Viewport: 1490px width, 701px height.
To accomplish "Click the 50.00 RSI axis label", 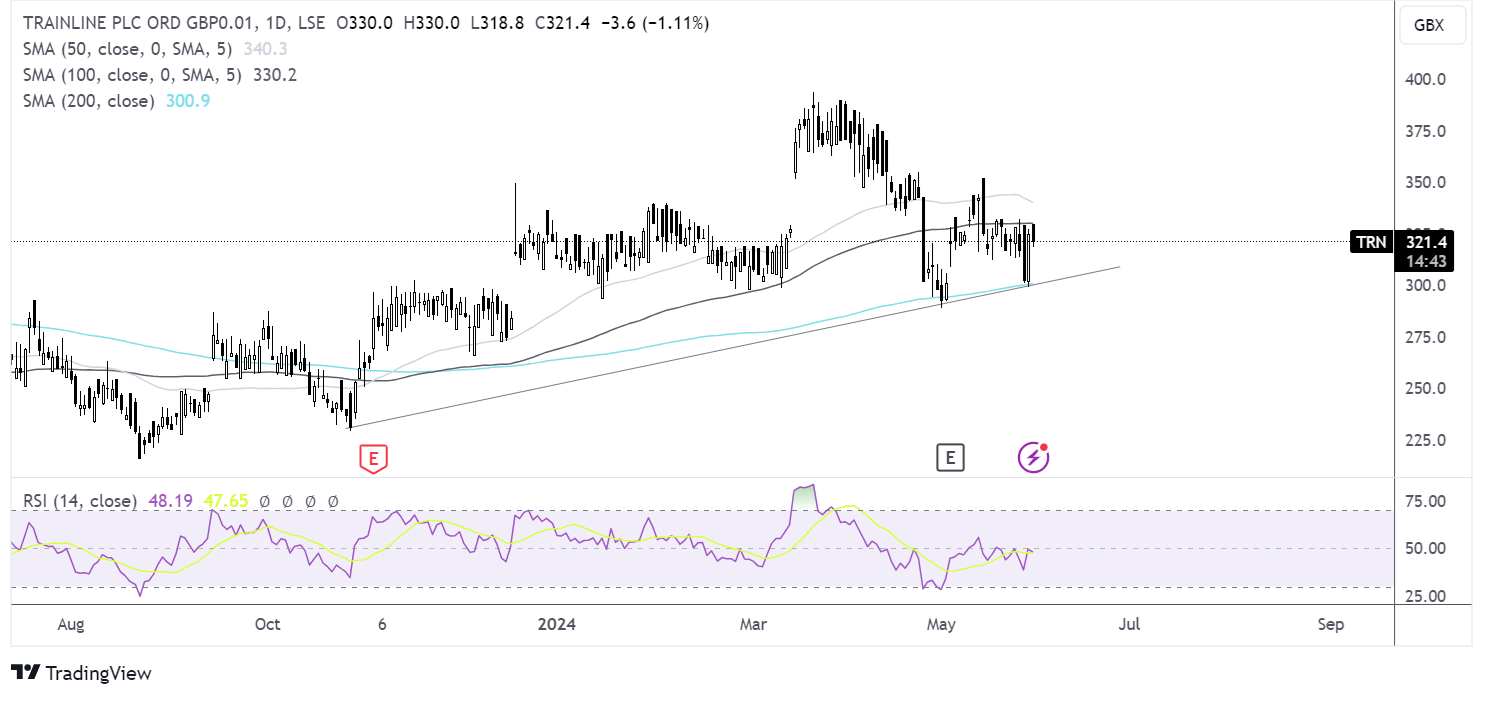I will coord(1427,548).
